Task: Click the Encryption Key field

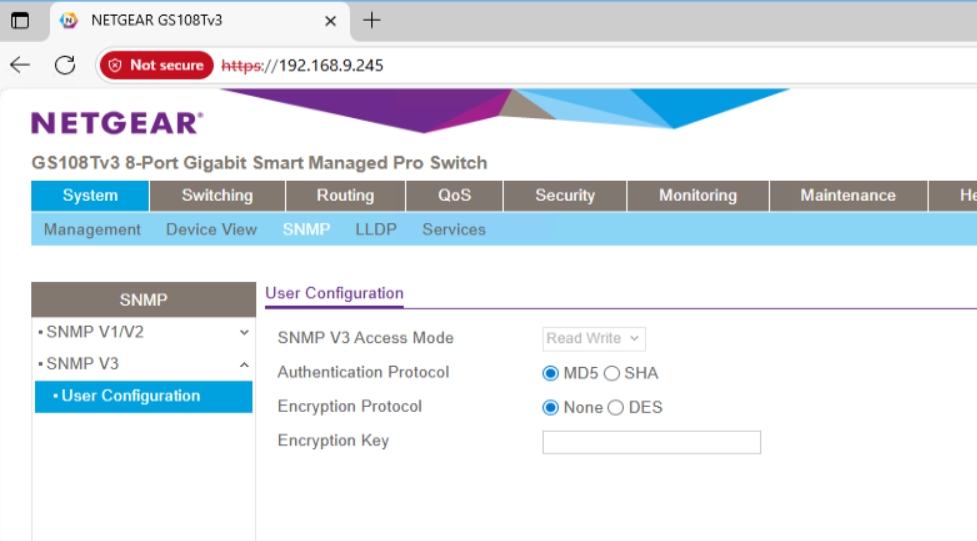Action: coord(651,443)
